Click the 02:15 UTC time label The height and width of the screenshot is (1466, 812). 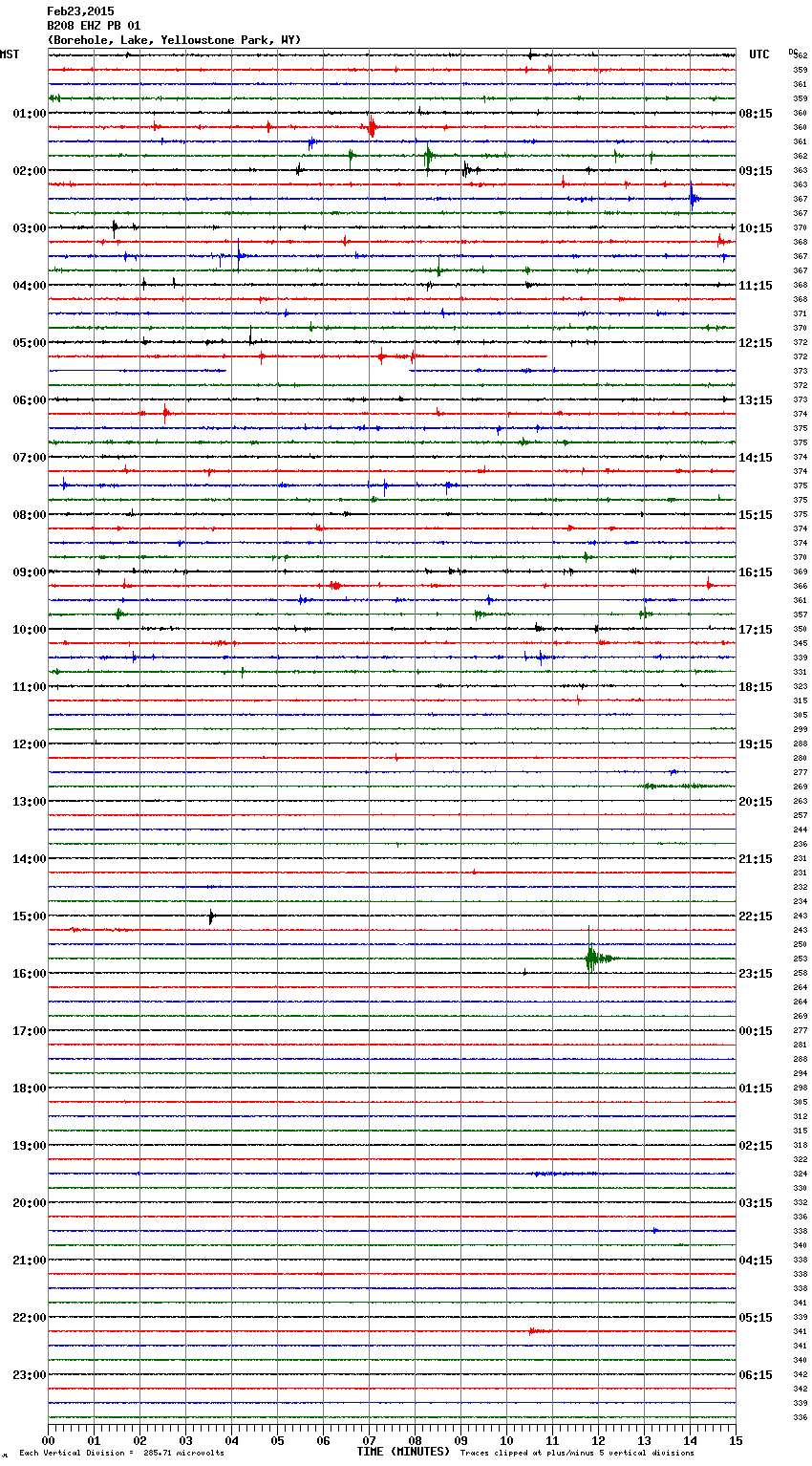click(x=756, y=1146)
